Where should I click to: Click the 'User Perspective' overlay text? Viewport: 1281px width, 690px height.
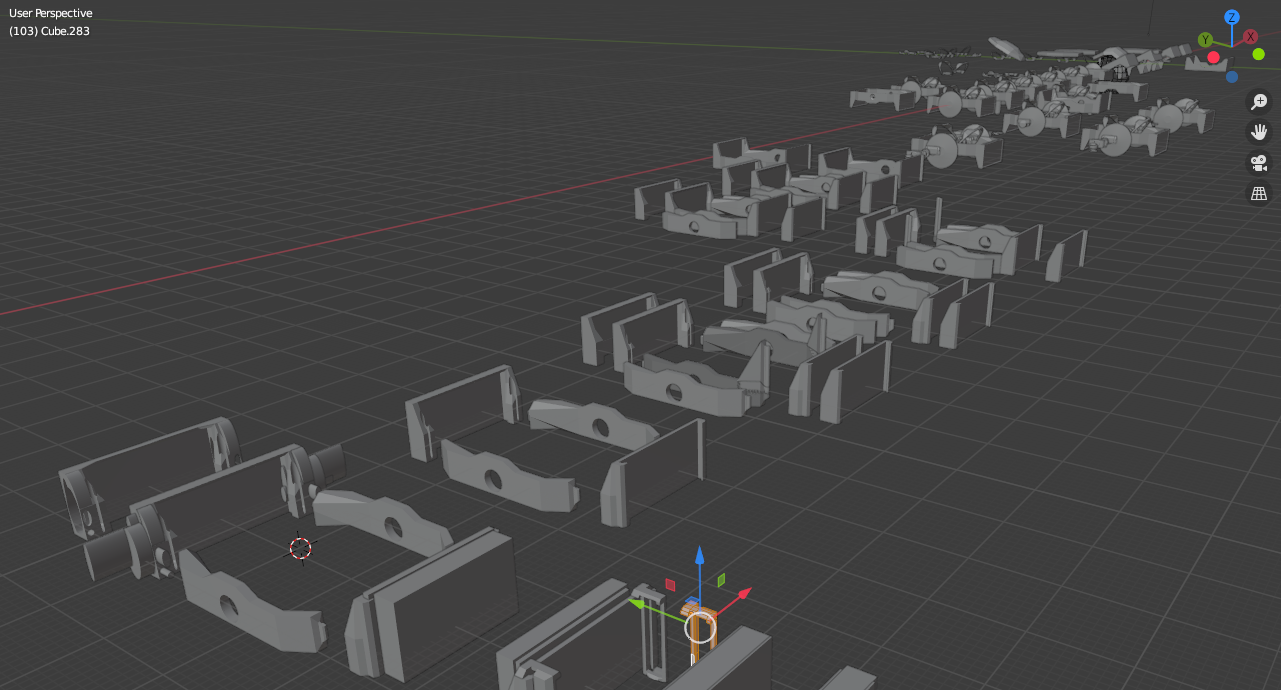[51, 14]
